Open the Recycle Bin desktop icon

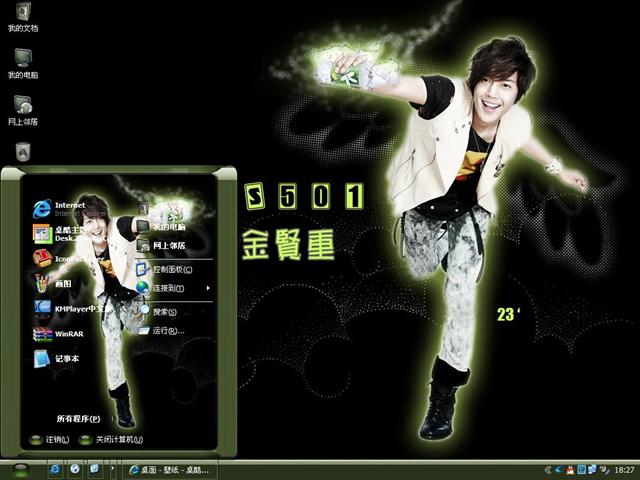[x=23, y=151]
